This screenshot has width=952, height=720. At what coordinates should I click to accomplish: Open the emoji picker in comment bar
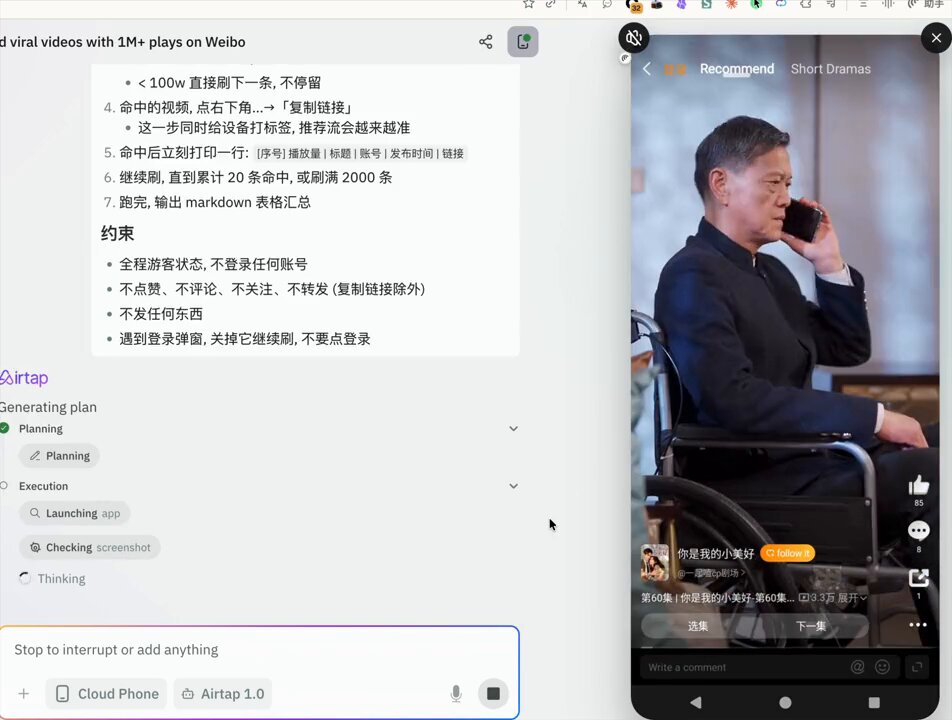(882, 667)
